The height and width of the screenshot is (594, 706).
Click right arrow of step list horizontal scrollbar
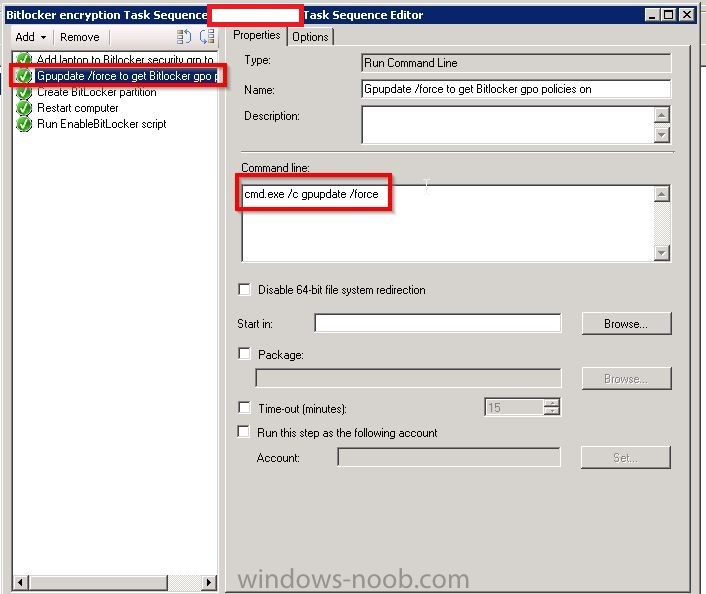tap(209, 582)
